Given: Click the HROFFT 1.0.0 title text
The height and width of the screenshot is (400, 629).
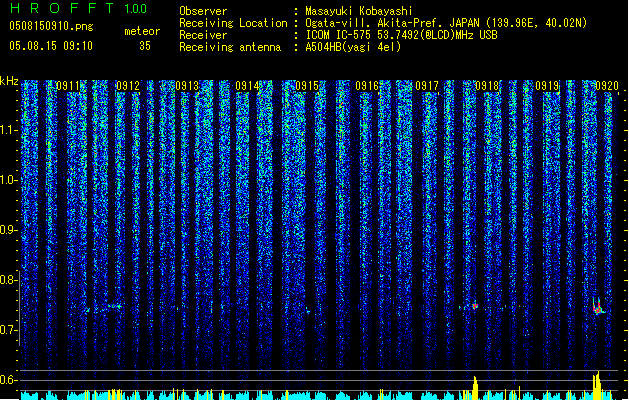Looking at the screenshot, I should [79, 8].
